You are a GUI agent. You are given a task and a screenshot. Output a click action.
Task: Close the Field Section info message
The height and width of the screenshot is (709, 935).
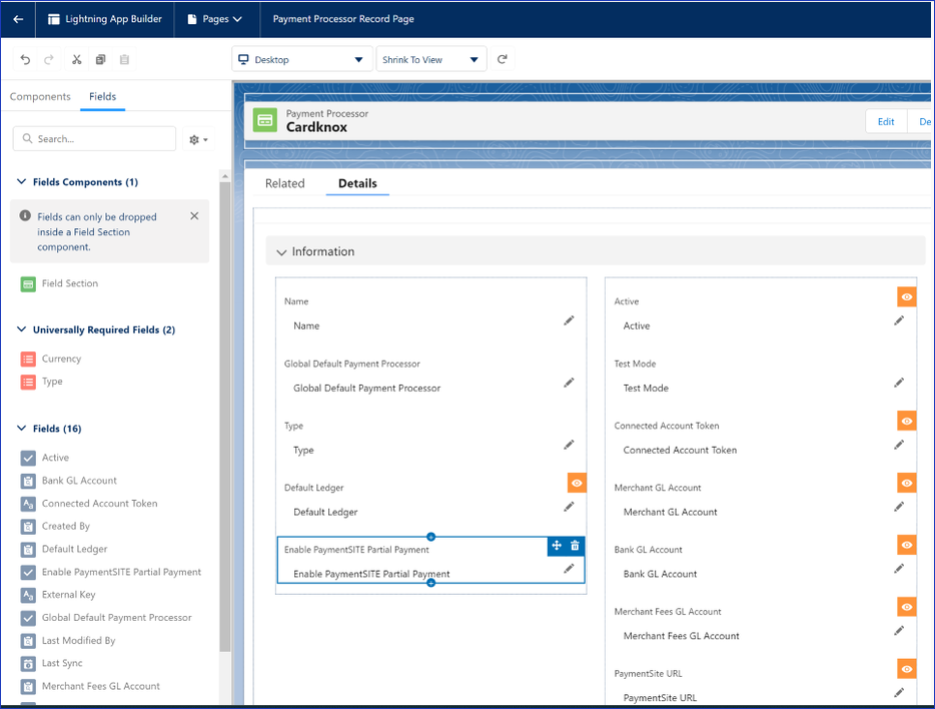(194, 216)
